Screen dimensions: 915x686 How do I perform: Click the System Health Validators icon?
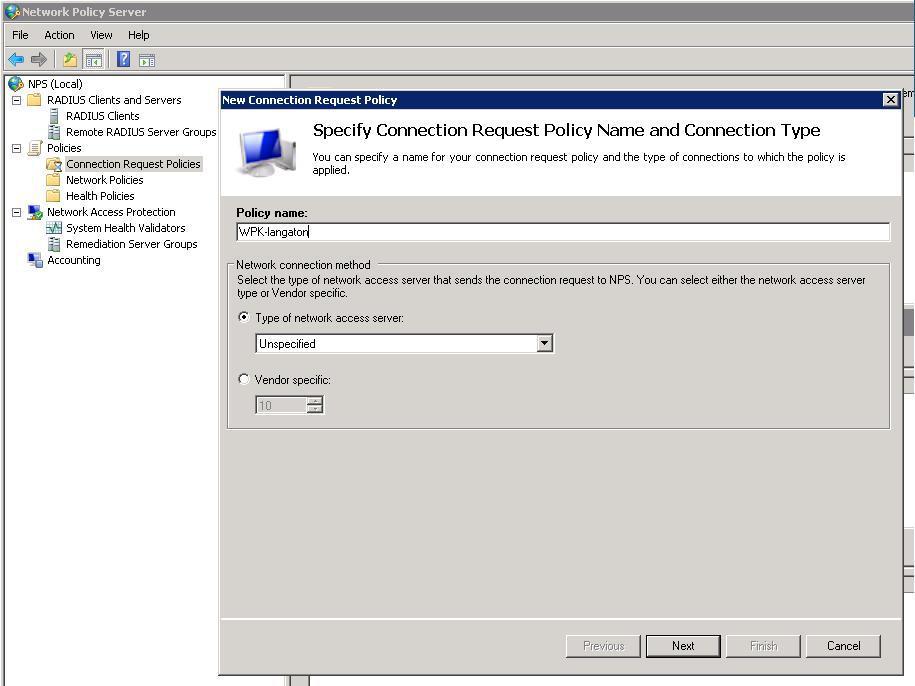[54, 228]
